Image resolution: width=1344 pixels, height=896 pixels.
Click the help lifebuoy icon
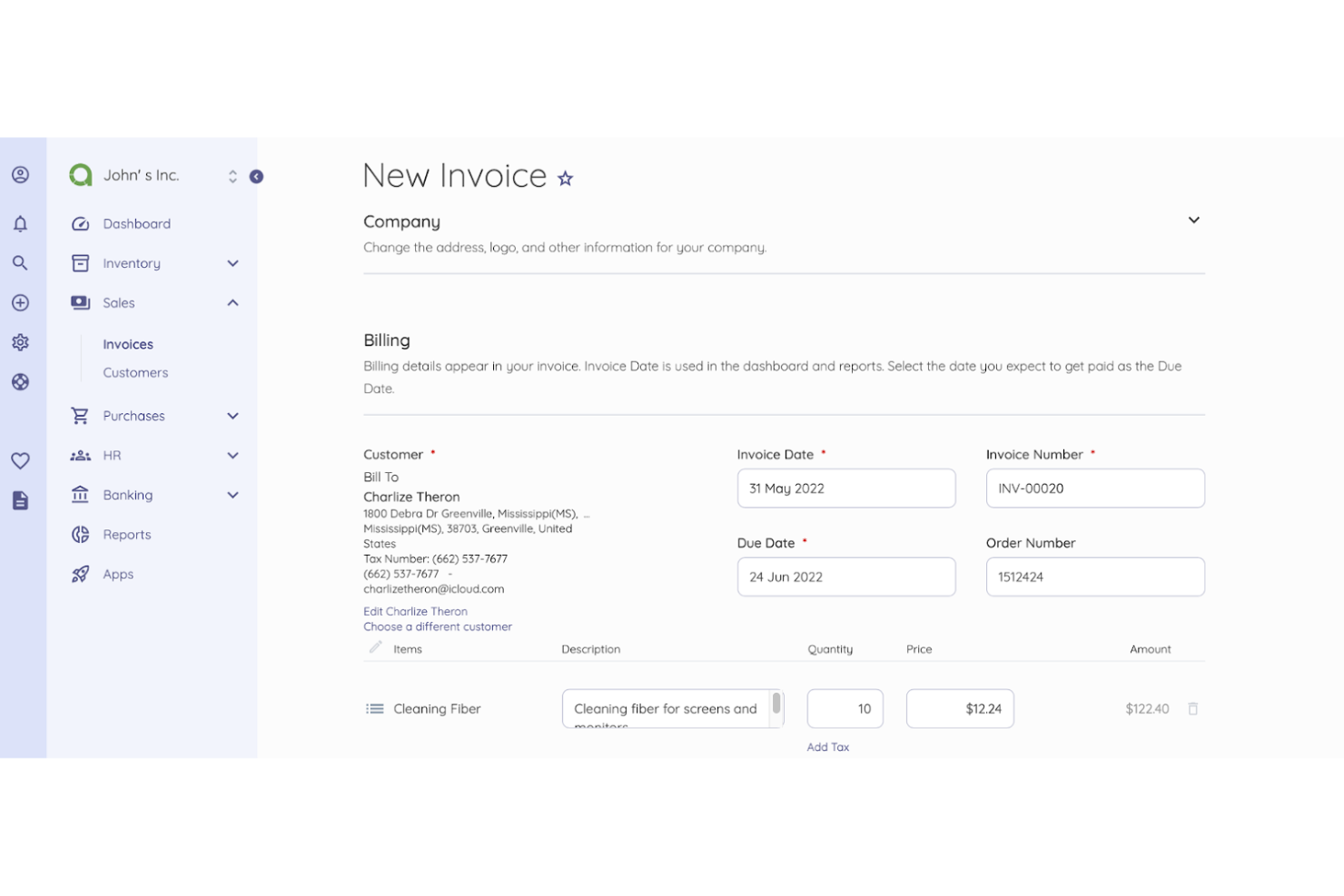point(20,382)
